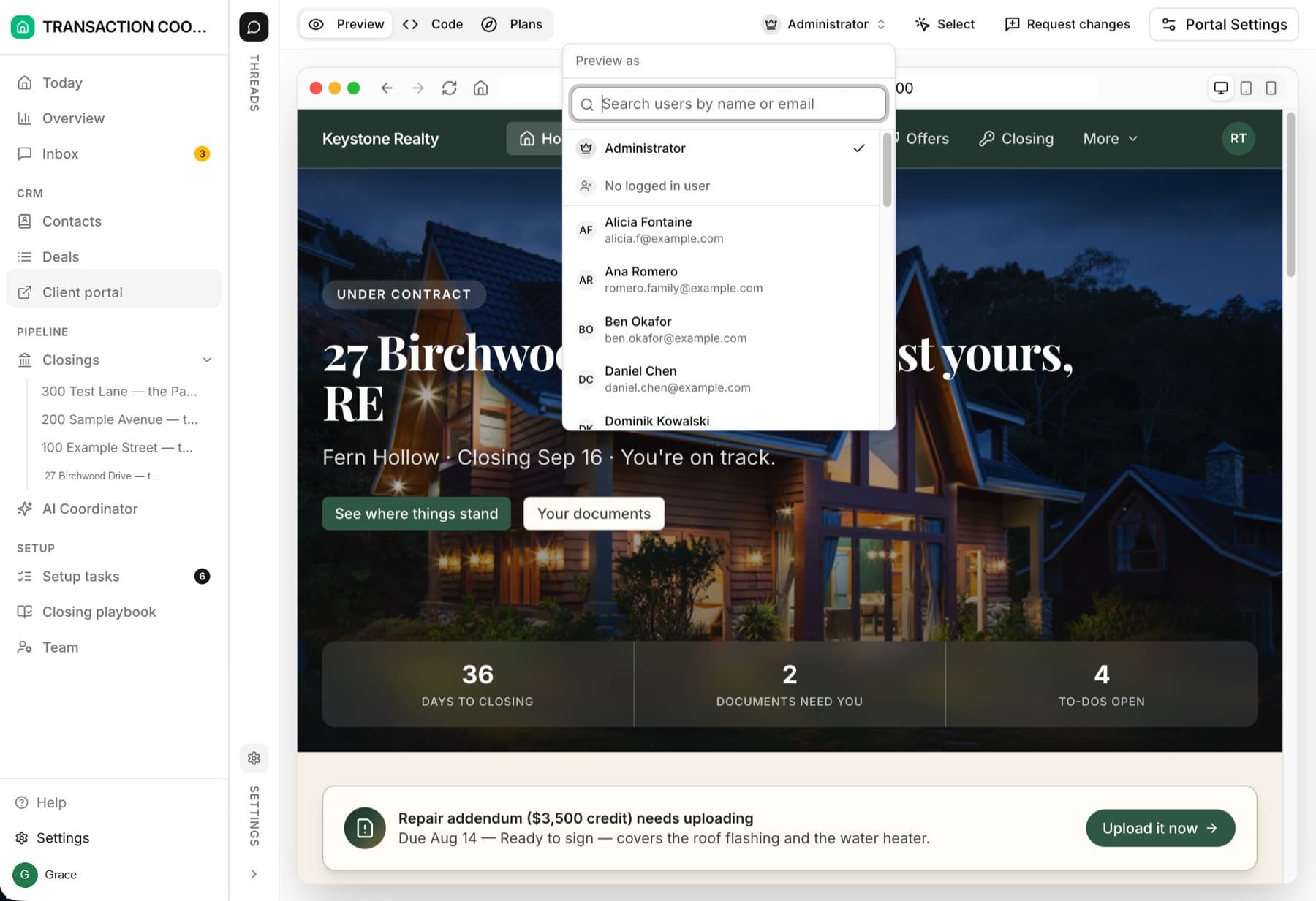Preview as Alicia Fontaine
This screenshot has width=1316, height=901.
(721, 229)
